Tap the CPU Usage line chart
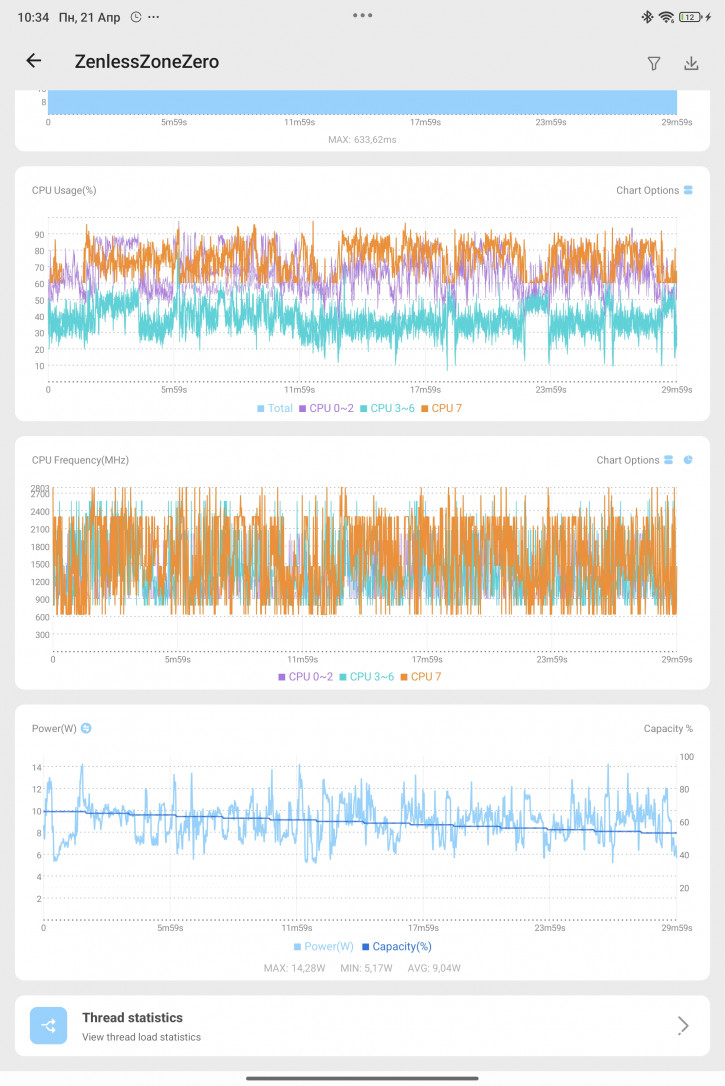Image resolution: width=725 pixels, height=1086 pixels. click(x=362, y=299)
